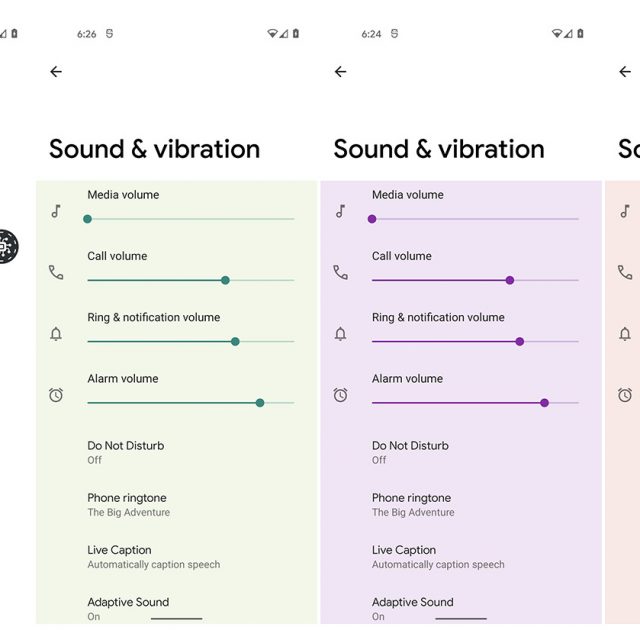Open Adaptive Sound on purple screen
The image size is (640, 640).
(x=412, y=608)
